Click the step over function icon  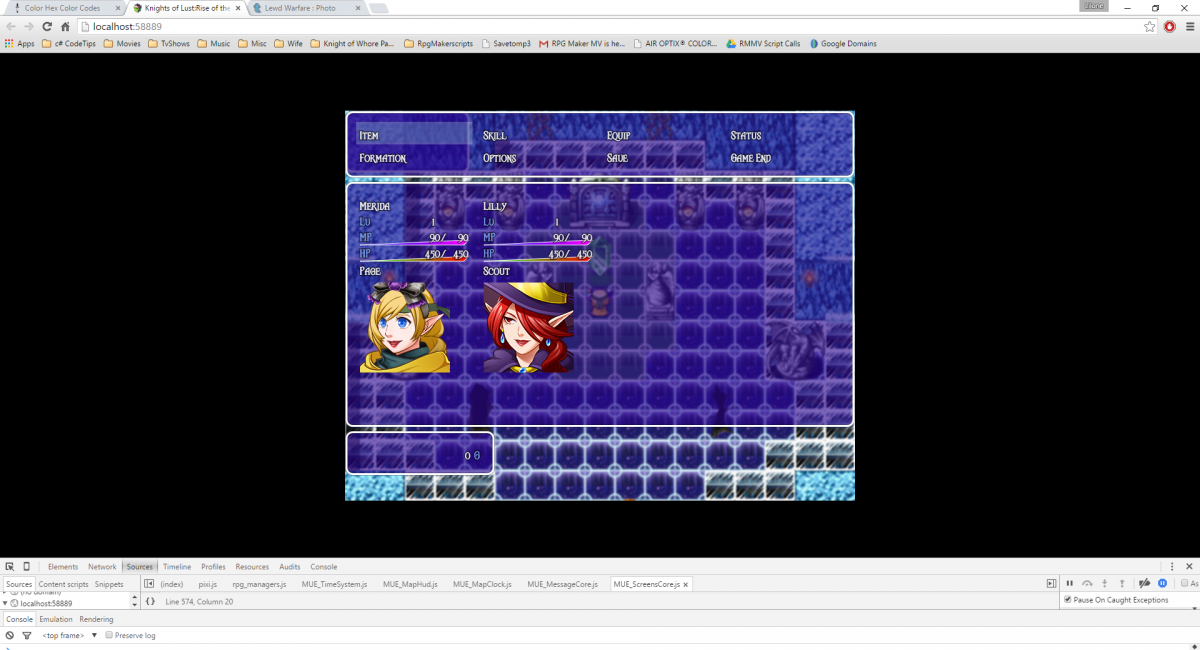click(x=1087, y=583)
